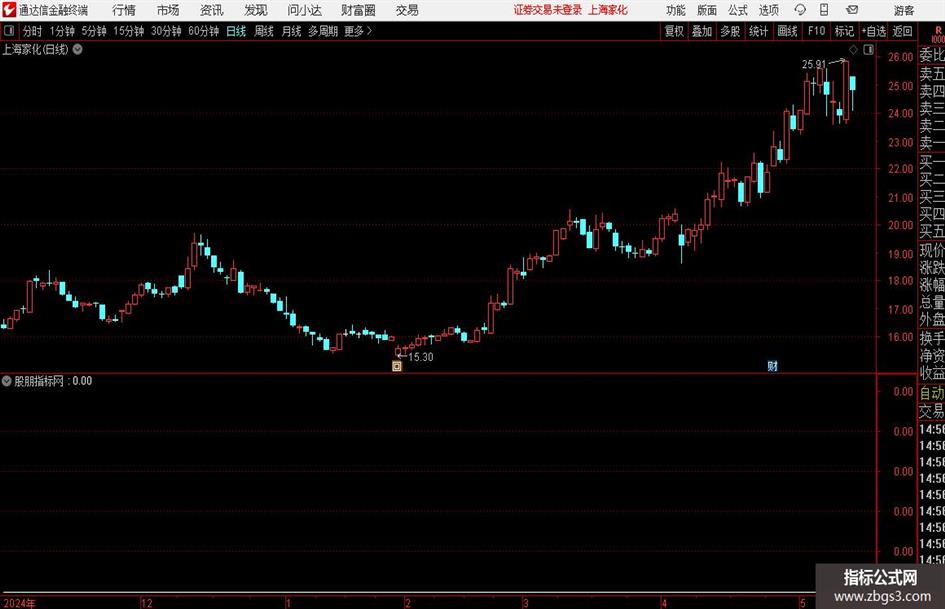Open the 交易 menu

pos(407,10)
